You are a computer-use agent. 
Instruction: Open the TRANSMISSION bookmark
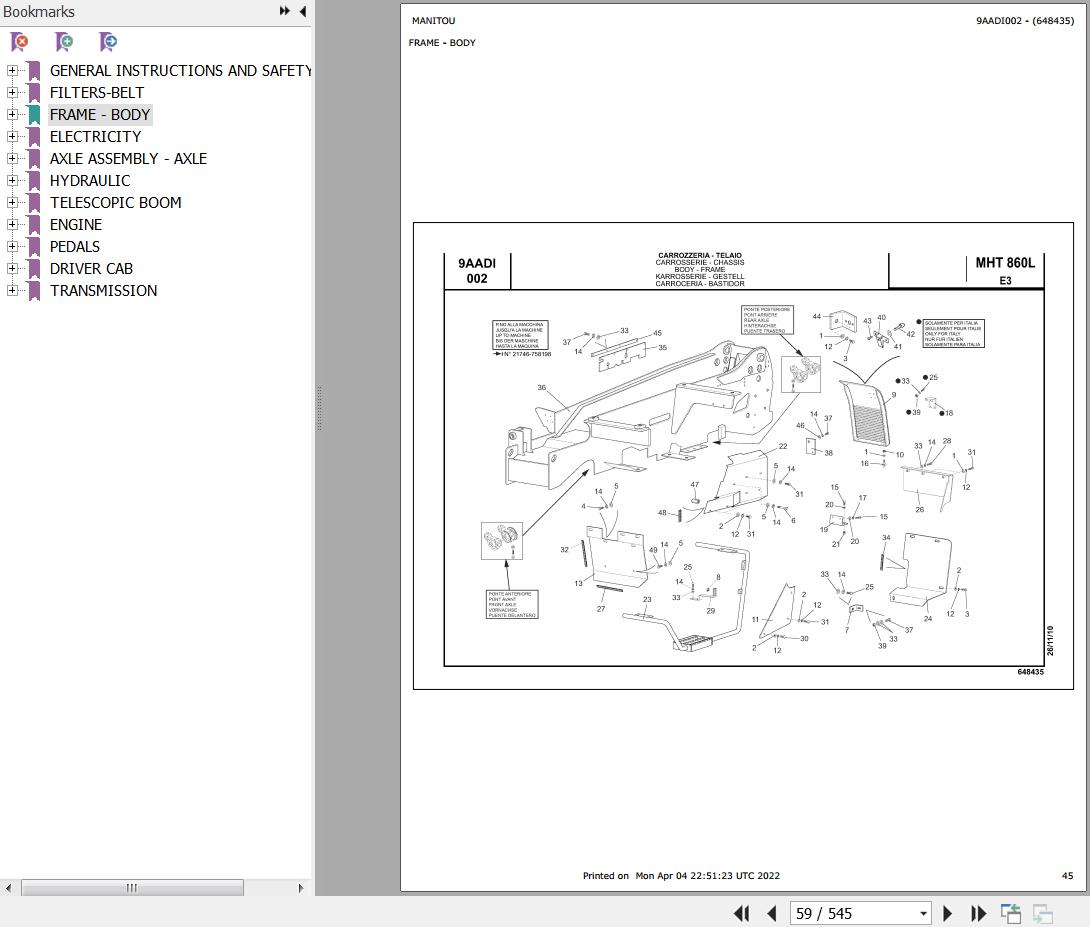click(x=103, y=290)
